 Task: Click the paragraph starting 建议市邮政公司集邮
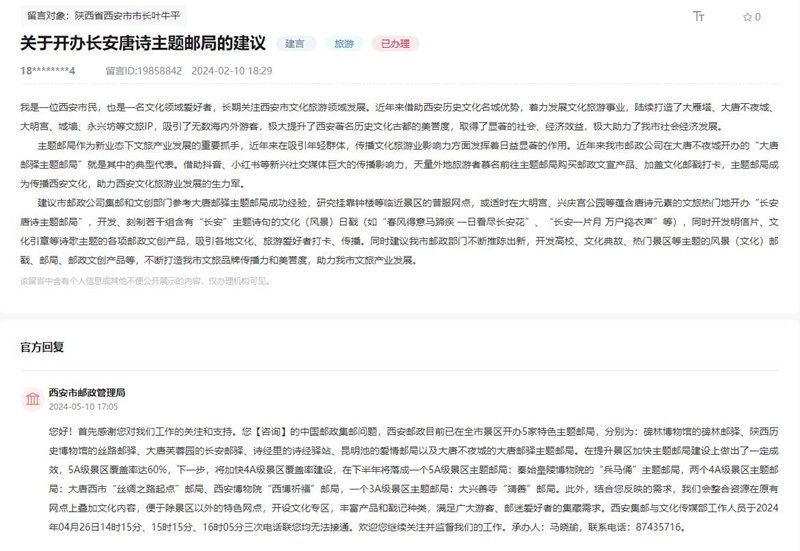399,231
